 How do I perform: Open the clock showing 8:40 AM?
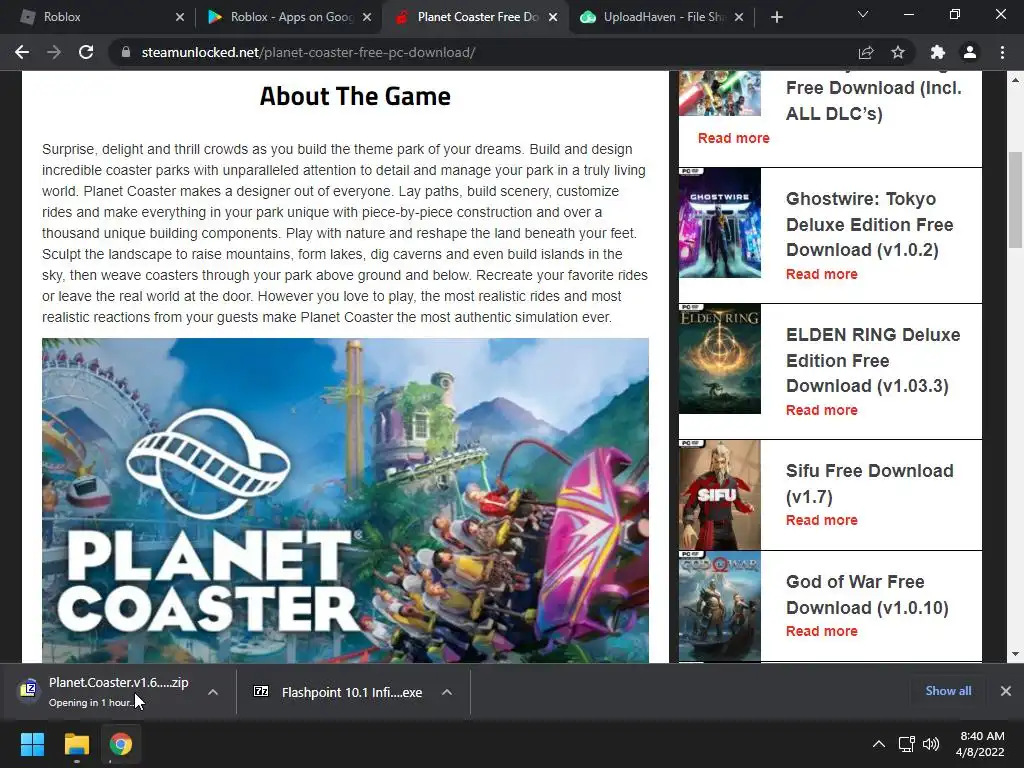(980, 744)
